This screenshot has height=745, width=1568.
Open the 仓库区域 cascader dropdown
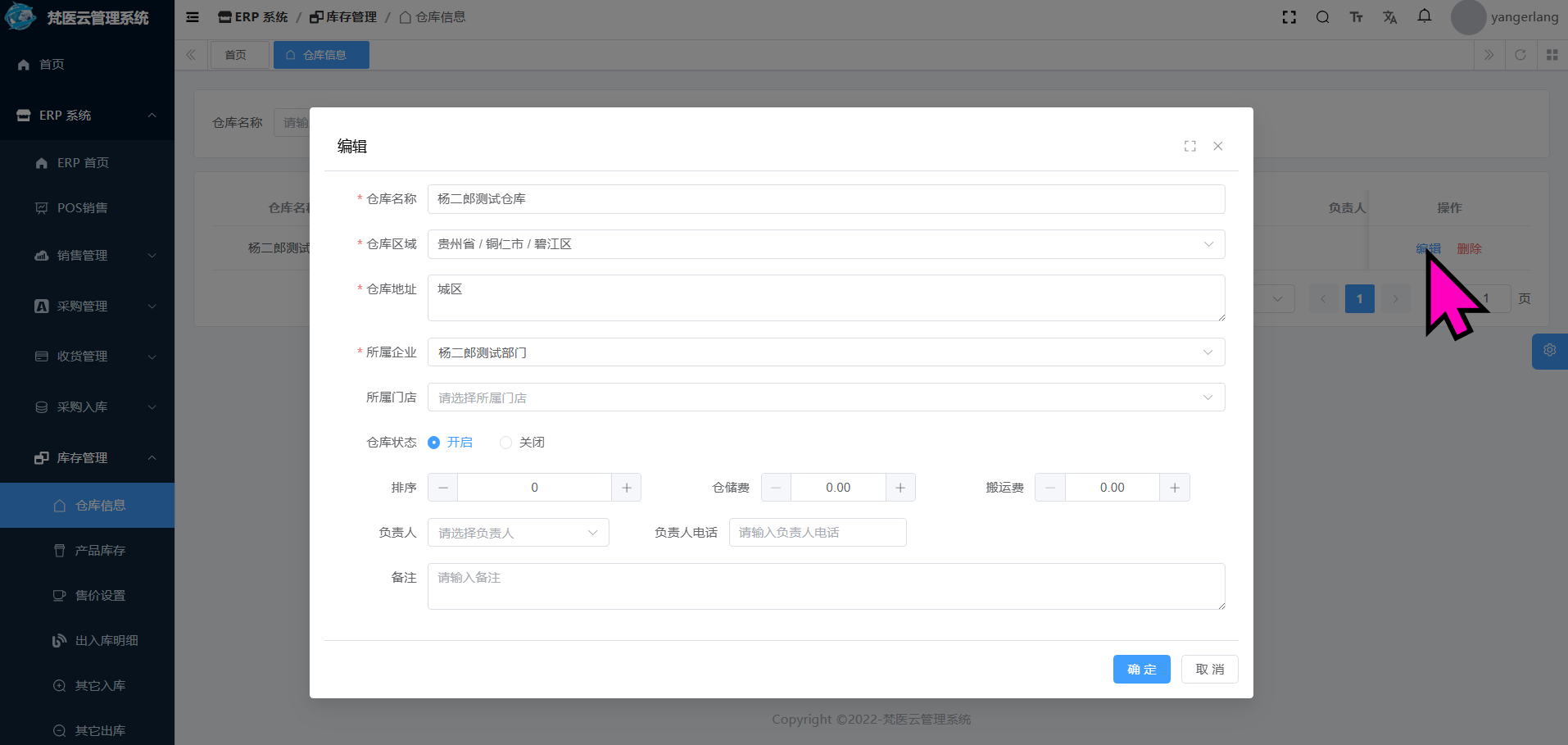click(x=826, y=244)
